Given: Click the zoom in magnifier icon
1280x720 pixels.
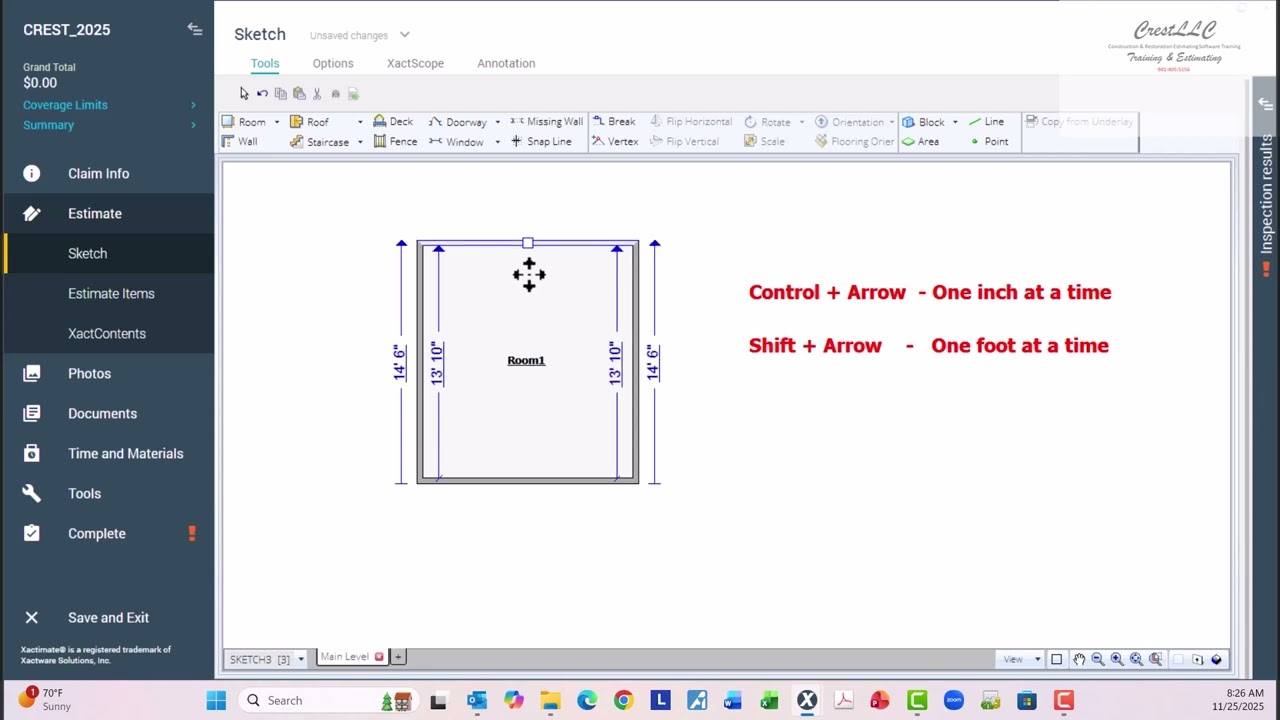Looking at the screenshot, I should [1117, 659].
